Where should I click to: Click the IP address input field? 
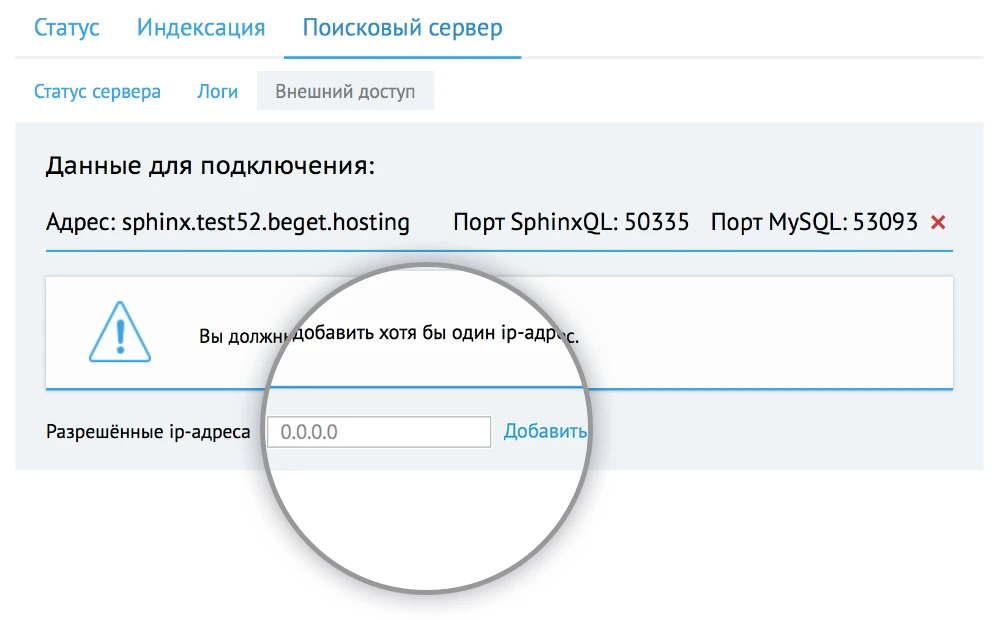tap(378, 431)
